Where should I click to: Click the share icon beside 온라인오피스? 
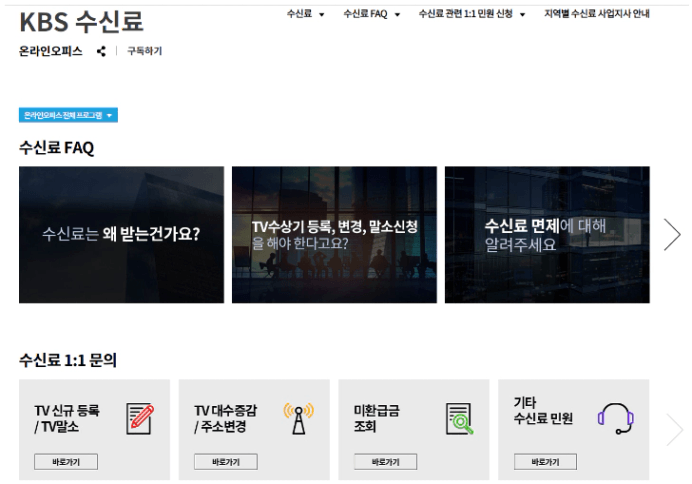(x=102, y=51)
